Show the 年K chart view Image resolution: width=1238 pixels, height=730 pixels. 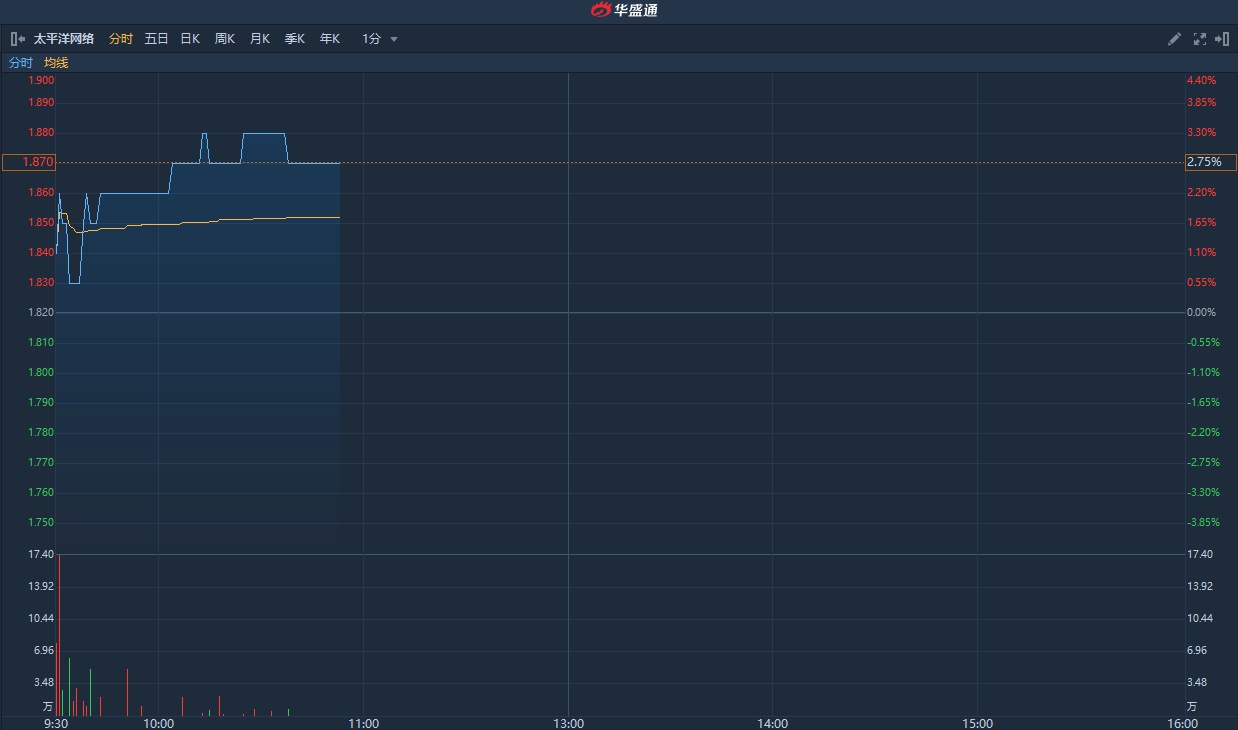pos(330,39)
